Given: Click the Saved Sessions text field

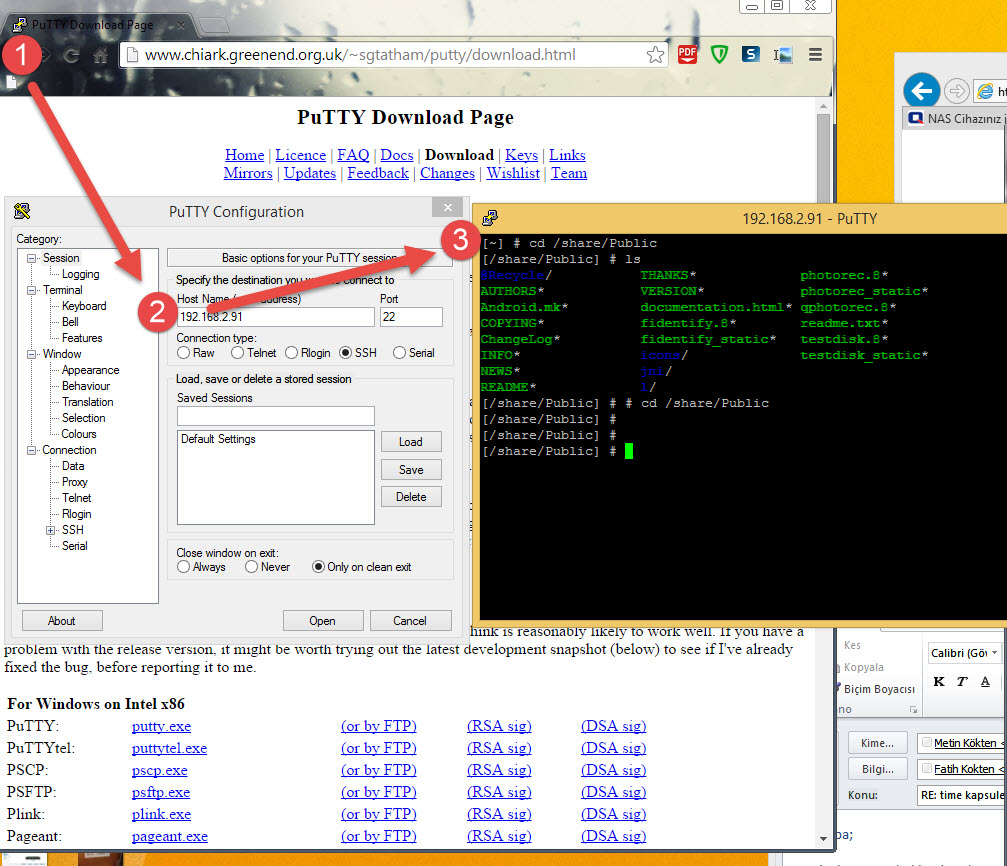Looking at the screenshot, I should point(276,416).
